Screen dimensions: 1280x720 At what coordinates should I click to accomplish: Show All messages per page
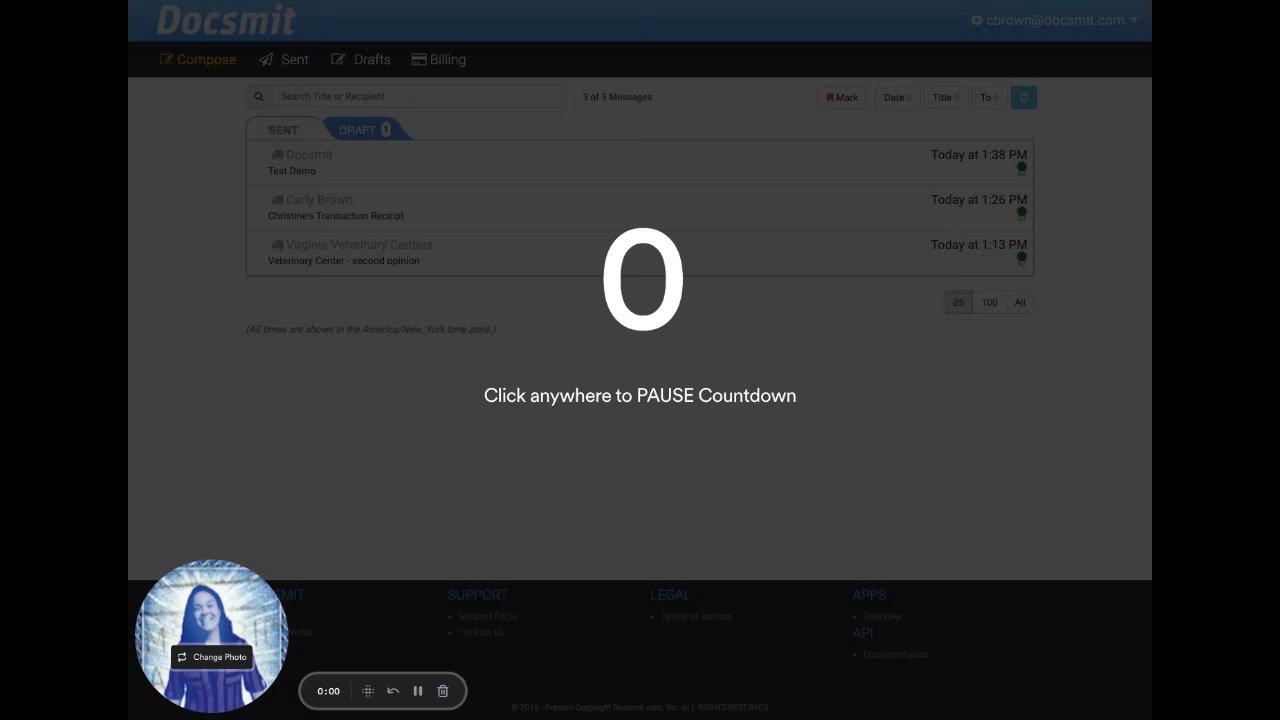[1020, 302]
